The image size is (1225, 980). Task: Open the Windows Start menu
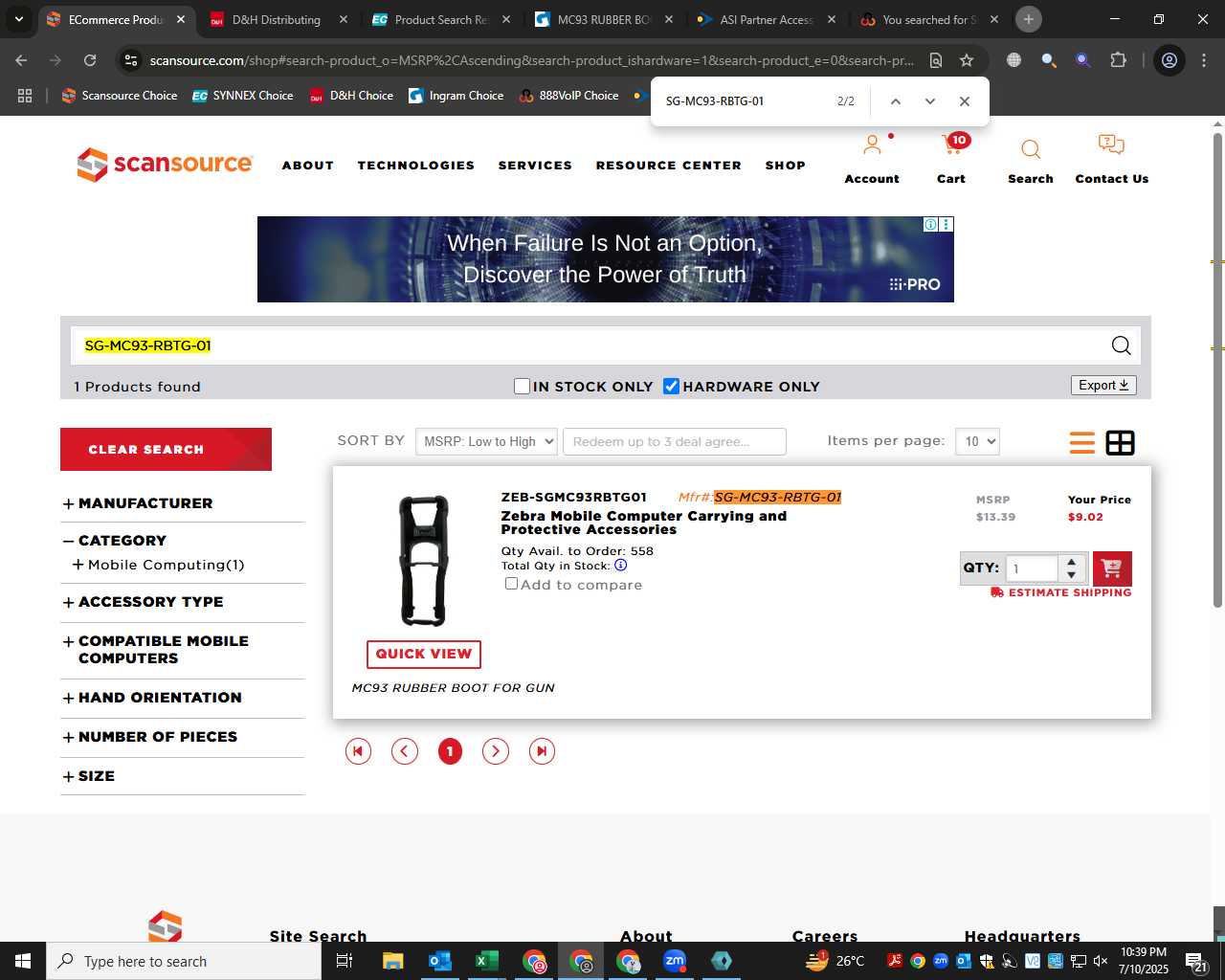coord(23,961)
